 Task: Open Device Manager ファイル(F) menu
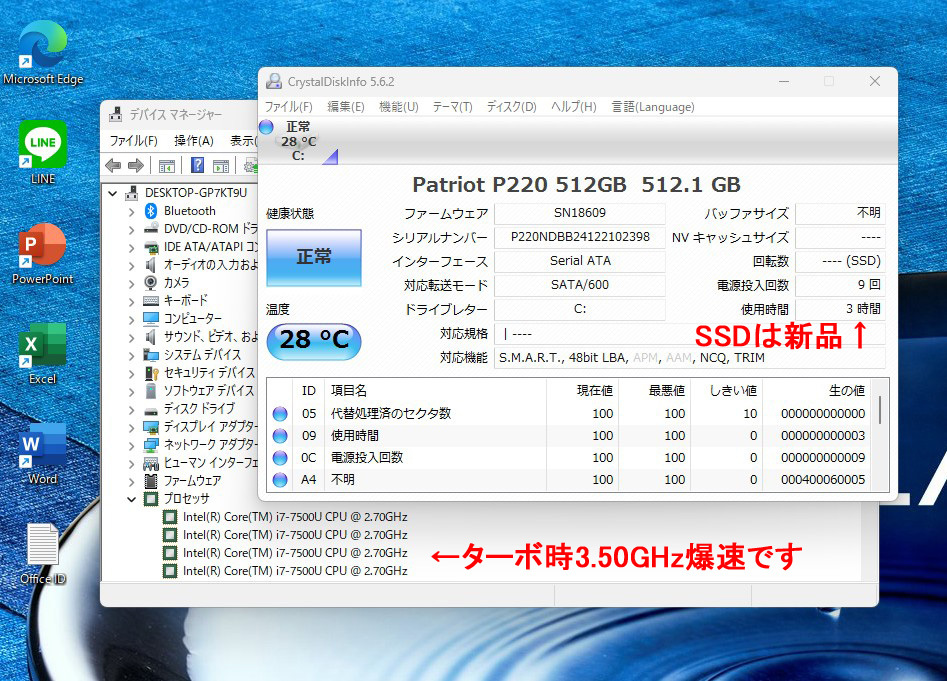133,141
